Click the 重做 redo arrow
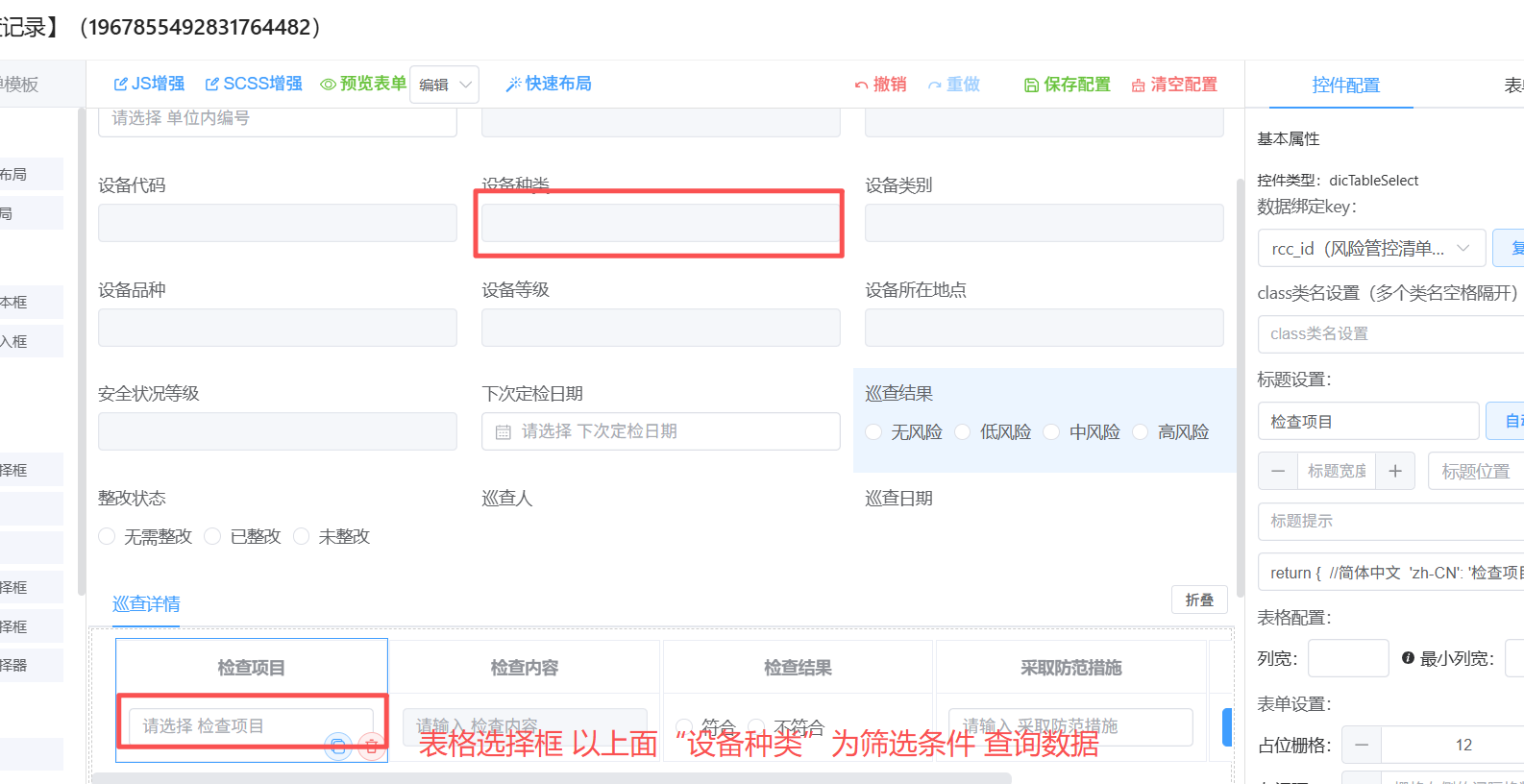 point(934,86)
